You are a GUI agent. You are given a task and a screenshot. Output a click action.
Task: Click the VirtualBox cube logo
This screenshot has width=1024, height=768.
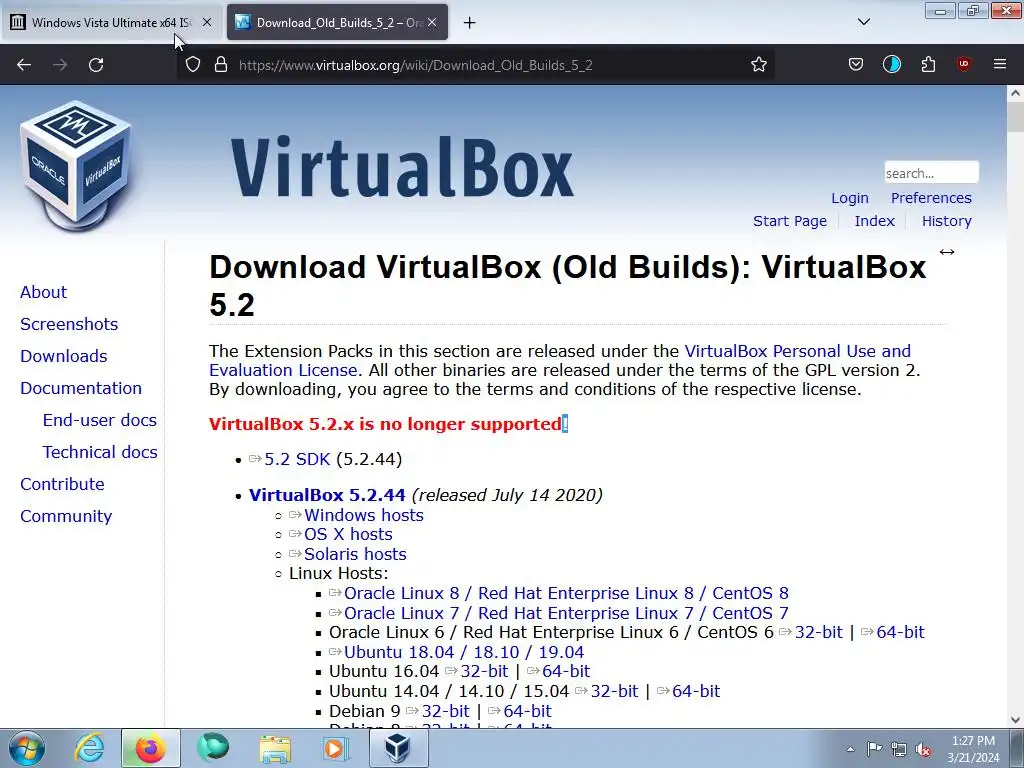[76, 166]
